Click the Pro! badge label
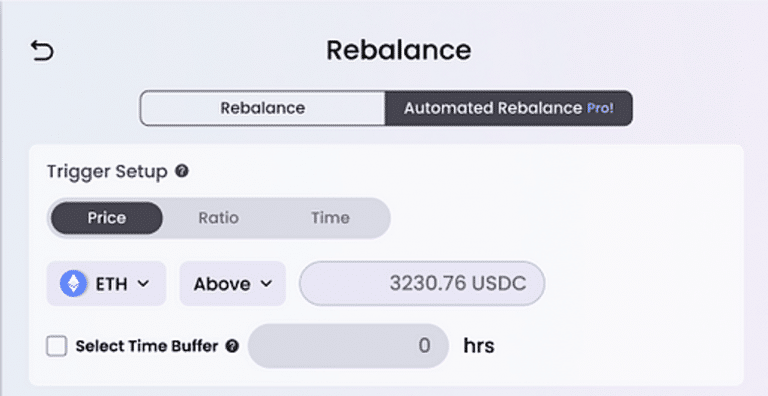This screenshot has width=768, height=396. click(x=600, y=108)
